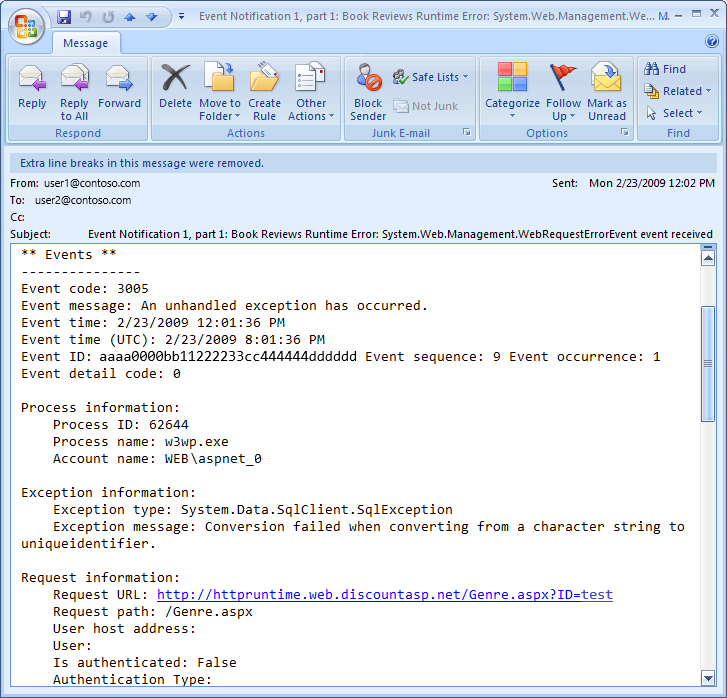Screen dimensions: 727x698
Task: Click the Subject line text
Action: [x=400, y=234]
